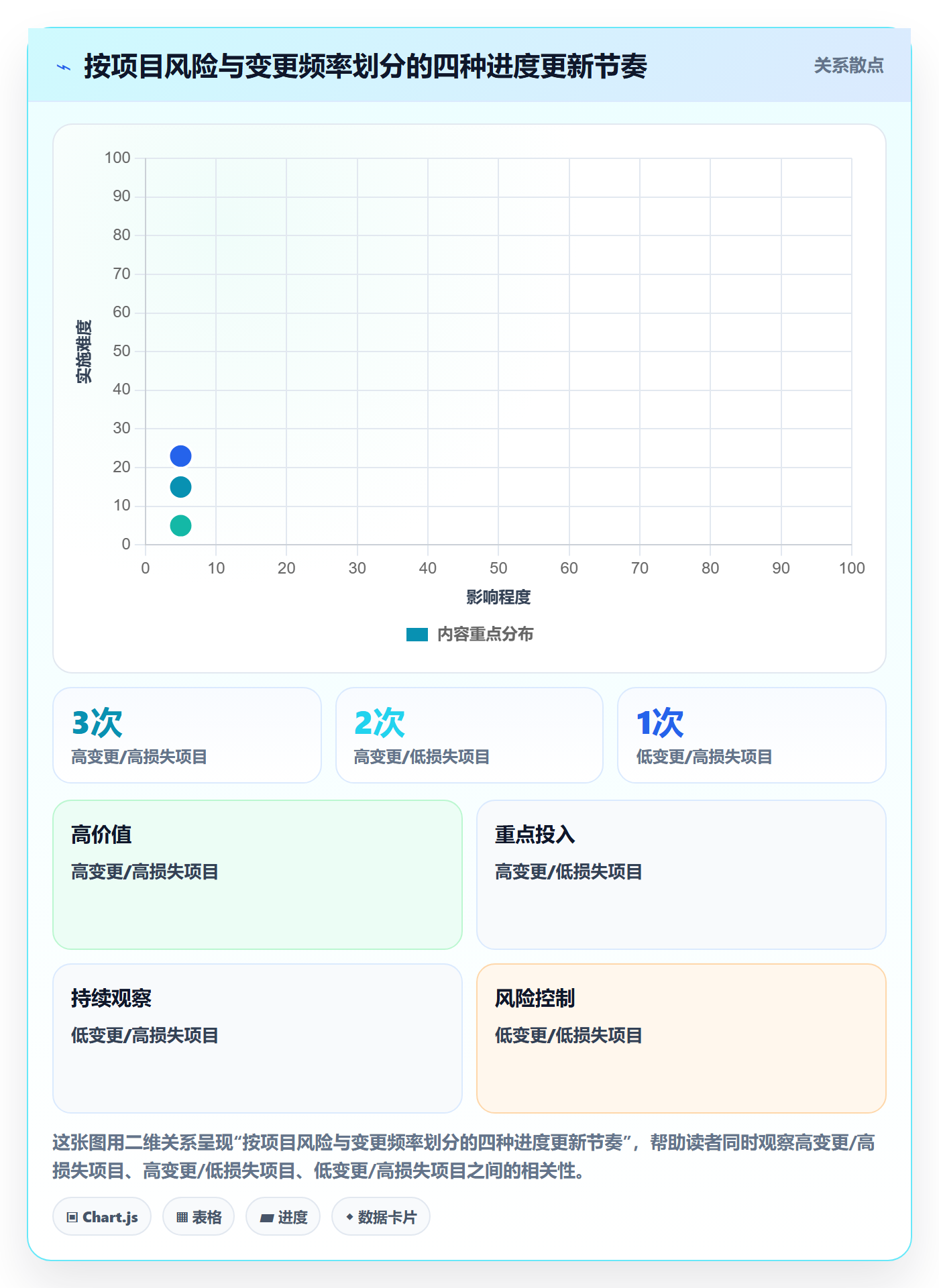Click the x-axis tick label 50
Screen dimensions: 939x1288
(498, 569)
